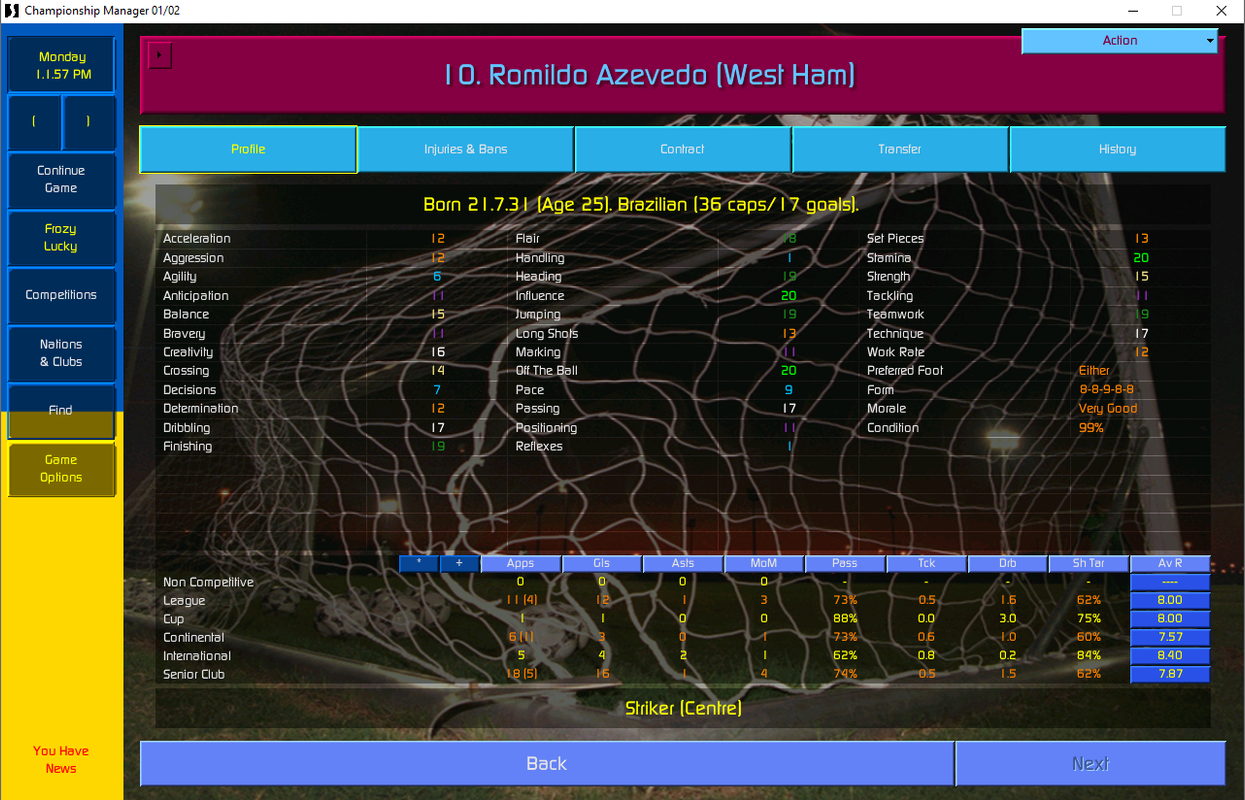Click the right bracket navigation button in the sidebar
The image size is (1245, 800).
click(x=89, y=122)
